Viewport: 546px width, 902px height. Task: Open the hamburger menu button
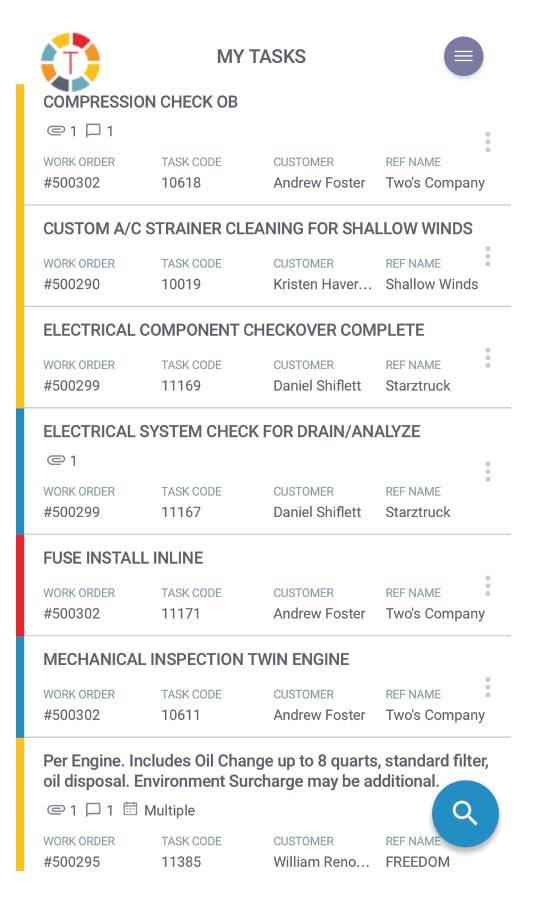point(463,56)
